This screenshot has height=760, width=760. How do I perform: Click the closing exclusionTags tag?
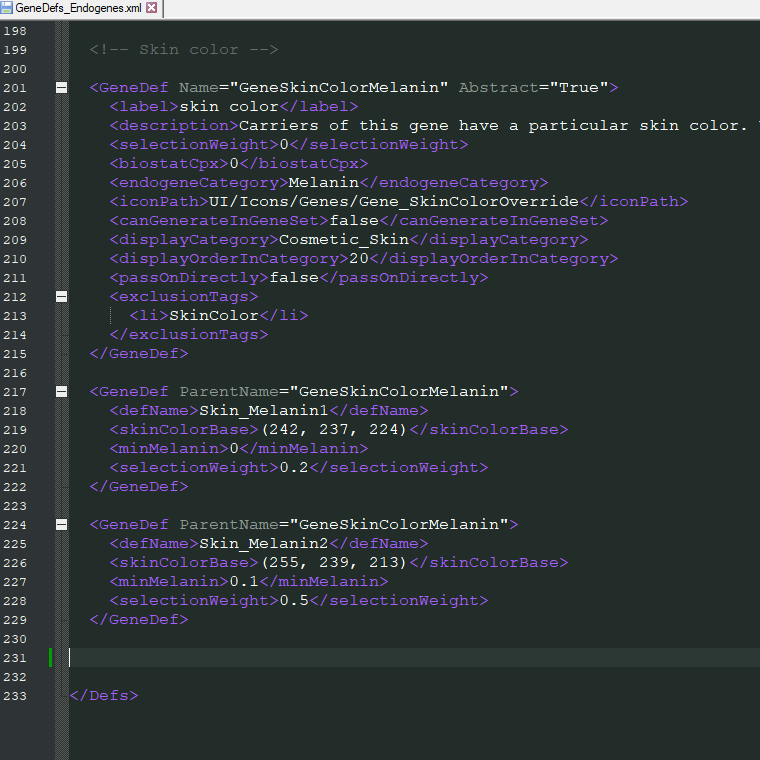(x=189, y=335)
